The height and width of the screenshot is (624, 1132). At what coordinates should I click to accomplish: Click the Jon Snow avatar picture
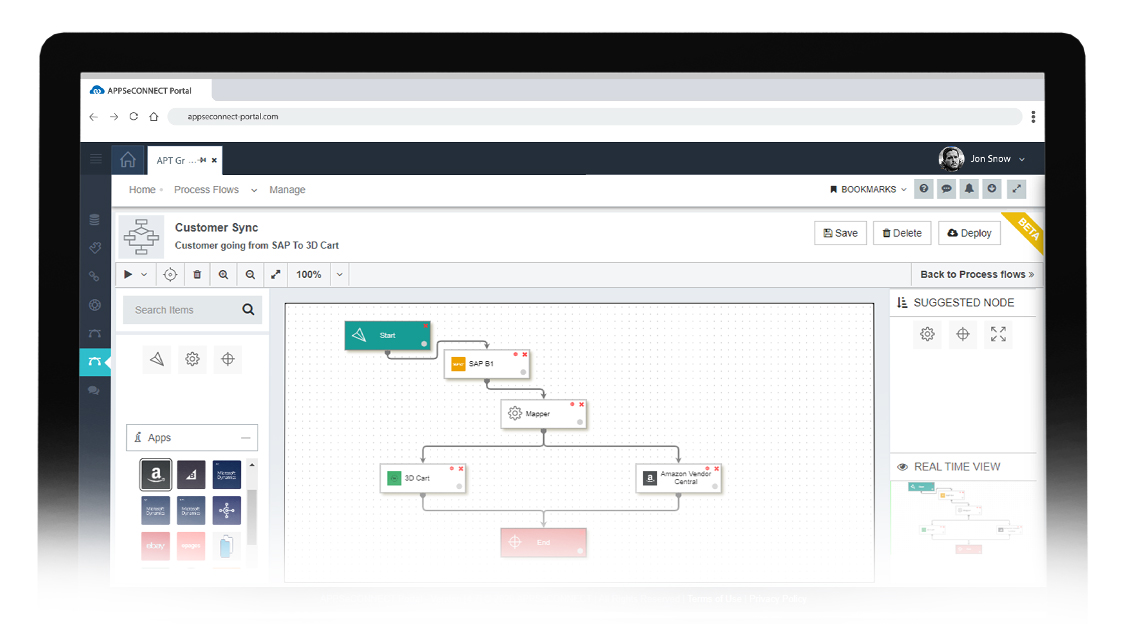(x=951, y=159)
